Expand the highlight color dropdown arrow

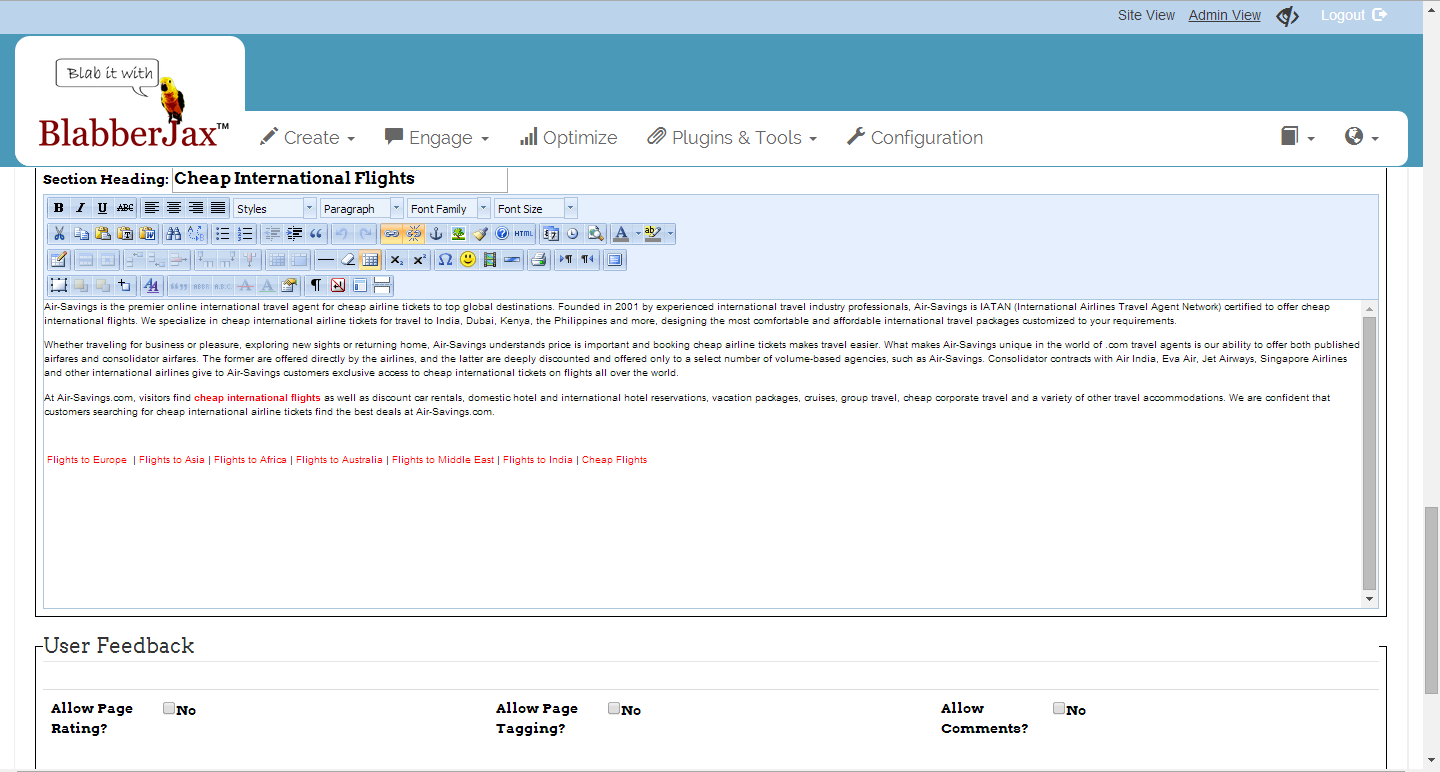[670, 234]
